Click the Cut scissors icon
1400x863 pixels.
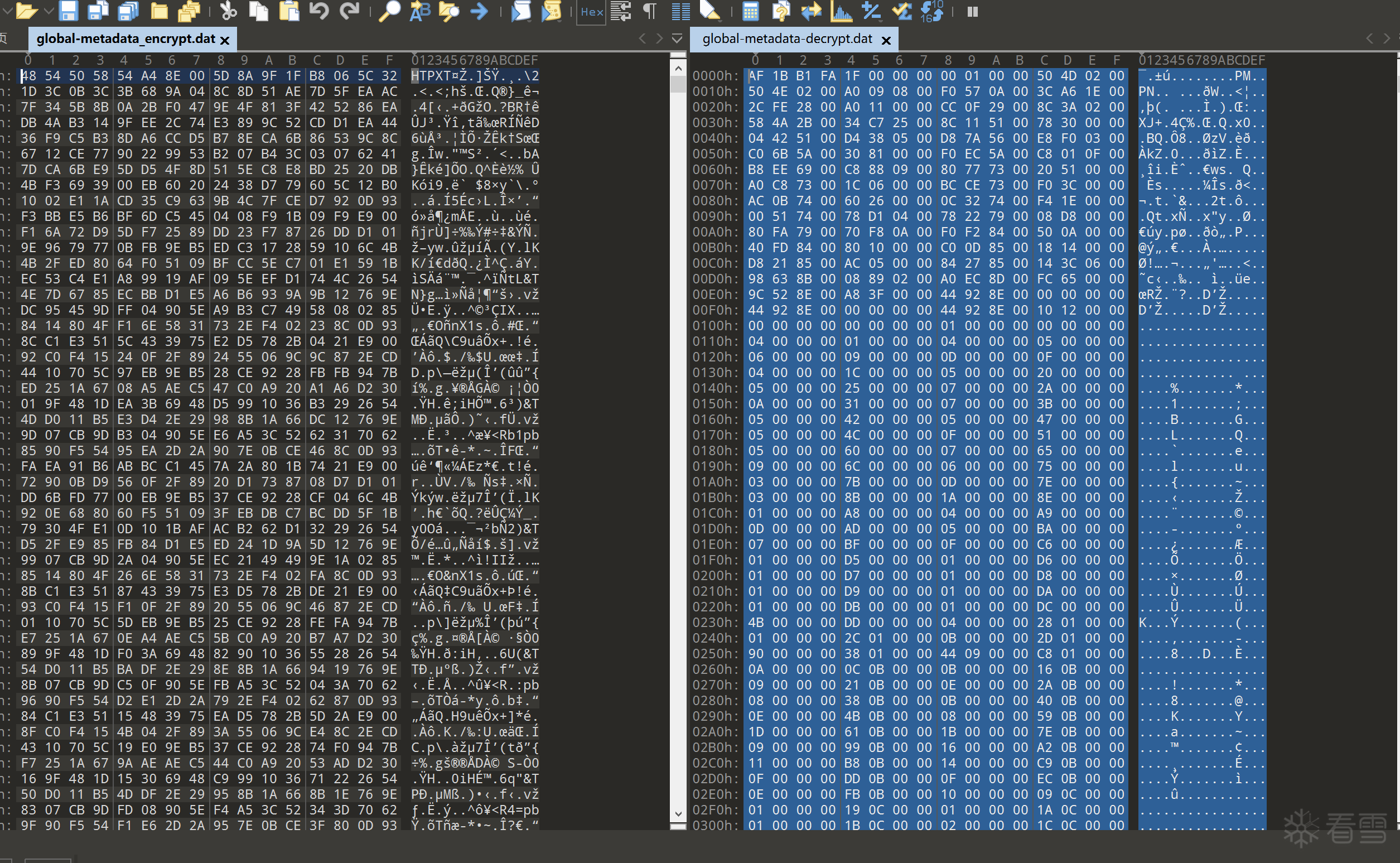tap(228, 10)
